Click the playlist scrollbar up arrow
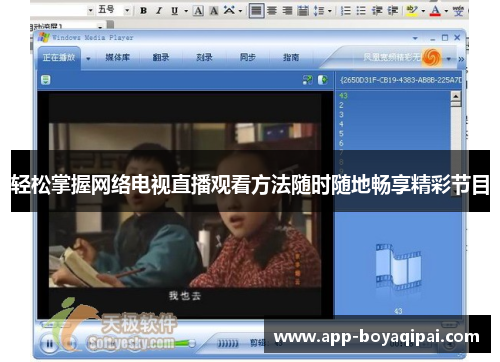 coord(456,96)
